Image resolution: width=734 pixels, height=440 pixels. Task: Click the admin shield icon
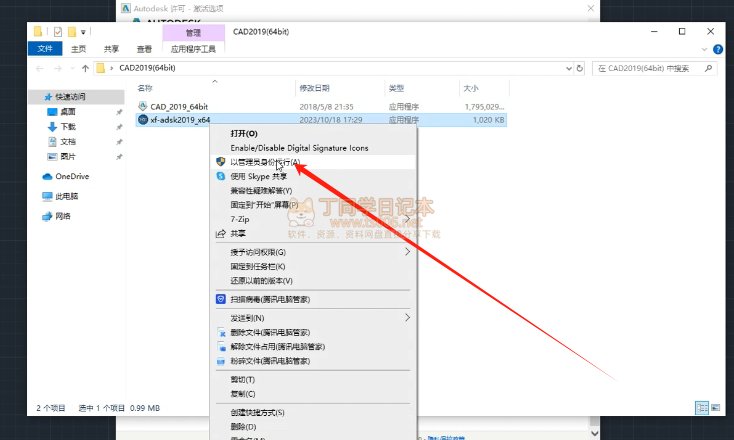point(221,162)
